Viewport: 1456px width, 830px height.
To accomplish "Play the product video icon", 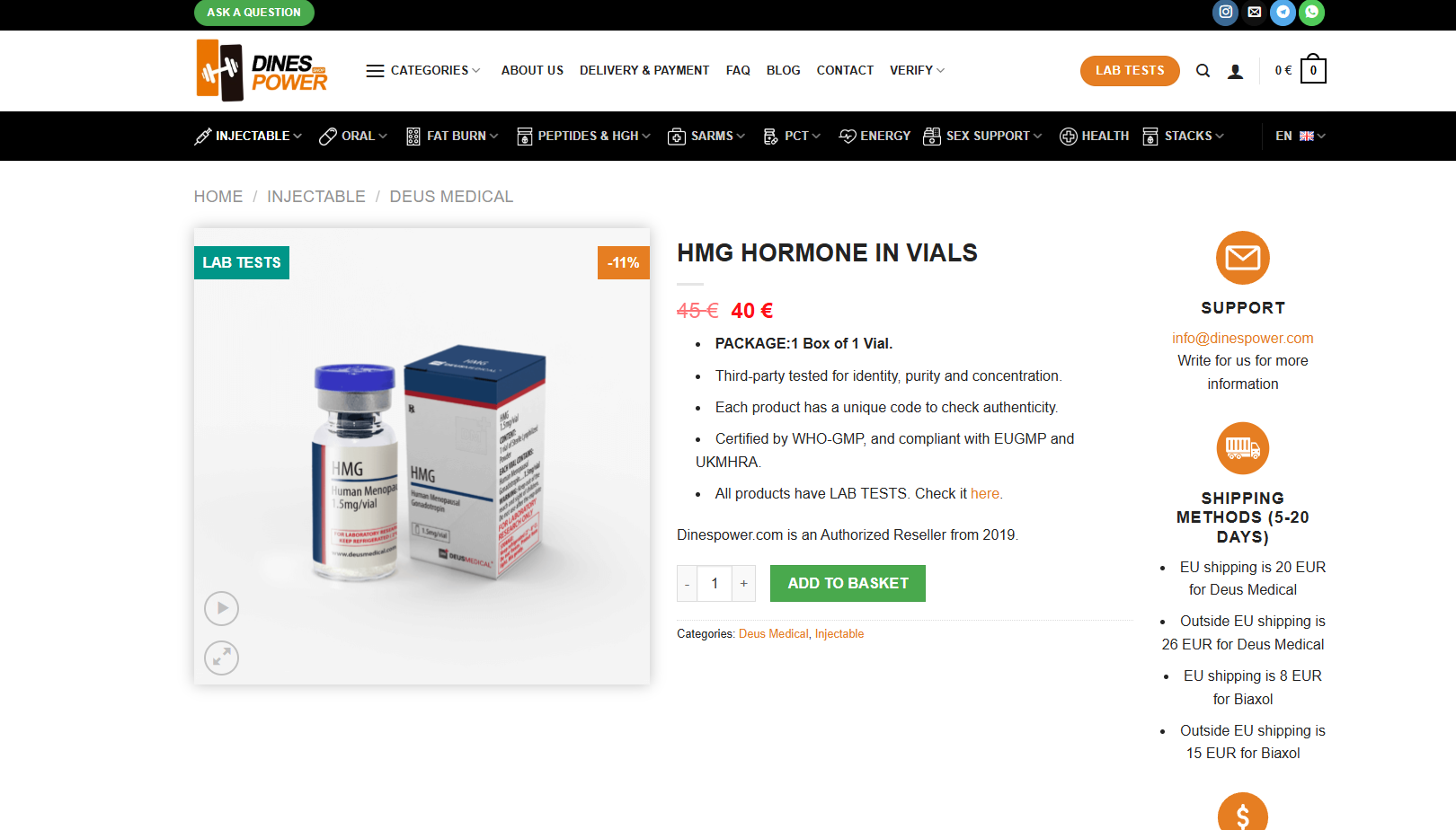I will point(221,609).
